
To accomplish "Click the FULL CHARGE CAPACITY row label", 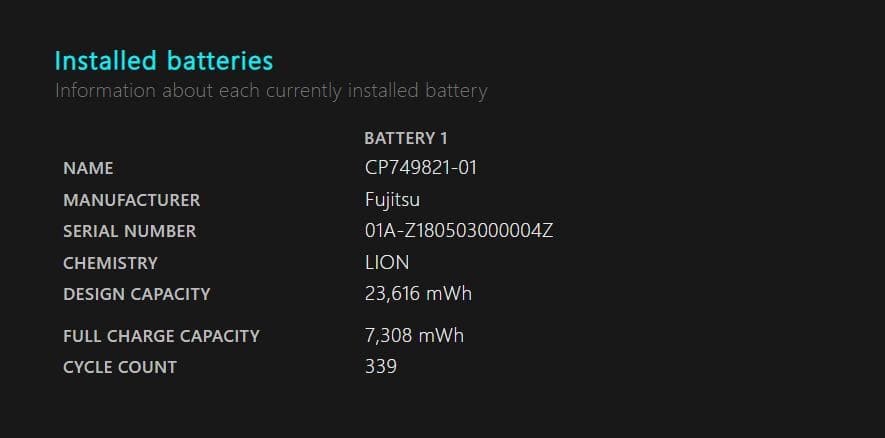I will pos(161,336).
